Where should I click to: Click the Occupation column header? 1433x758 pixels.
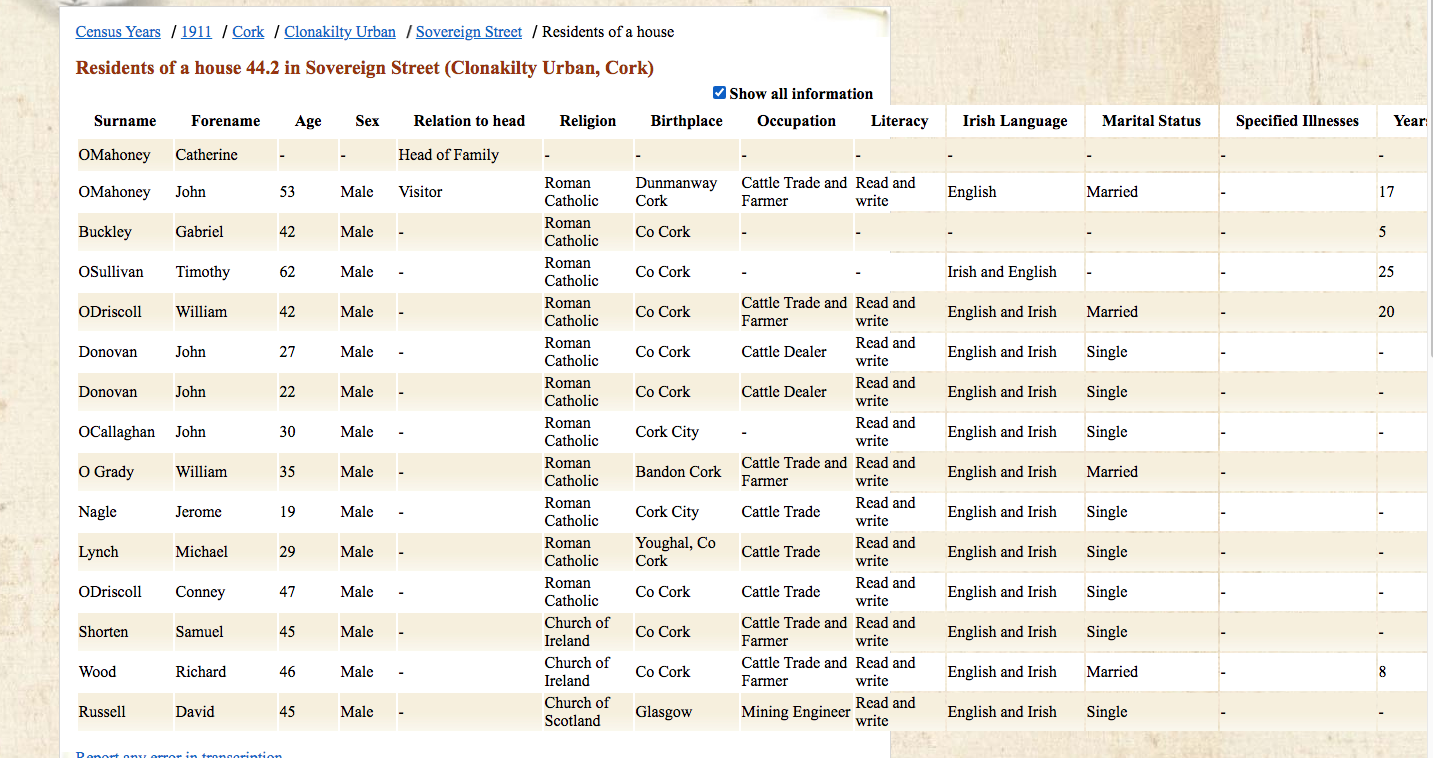click(x=797, y=121)
